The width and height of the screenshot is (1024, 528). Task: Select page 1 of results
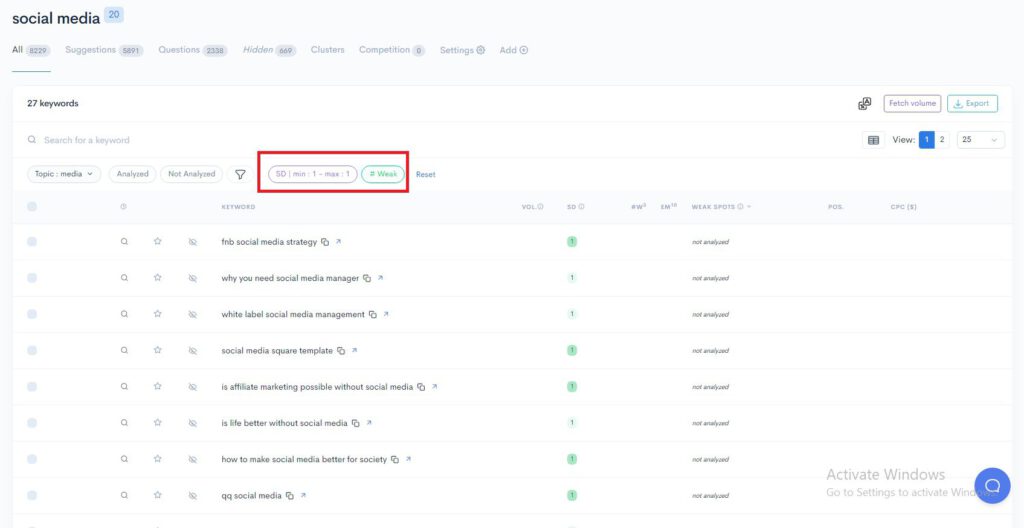(926, 140)
